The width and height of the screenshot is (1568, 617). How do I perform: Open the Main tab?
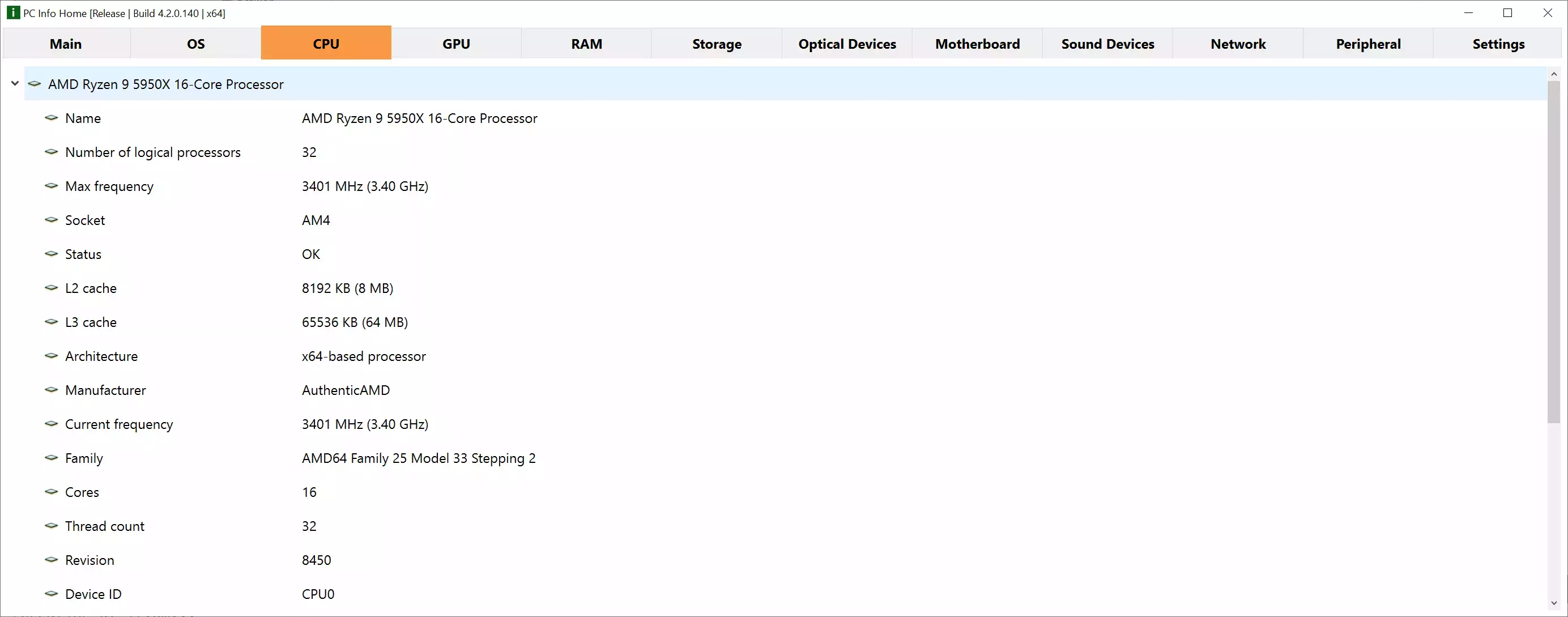pyautogui.click(x=66, y=43)
